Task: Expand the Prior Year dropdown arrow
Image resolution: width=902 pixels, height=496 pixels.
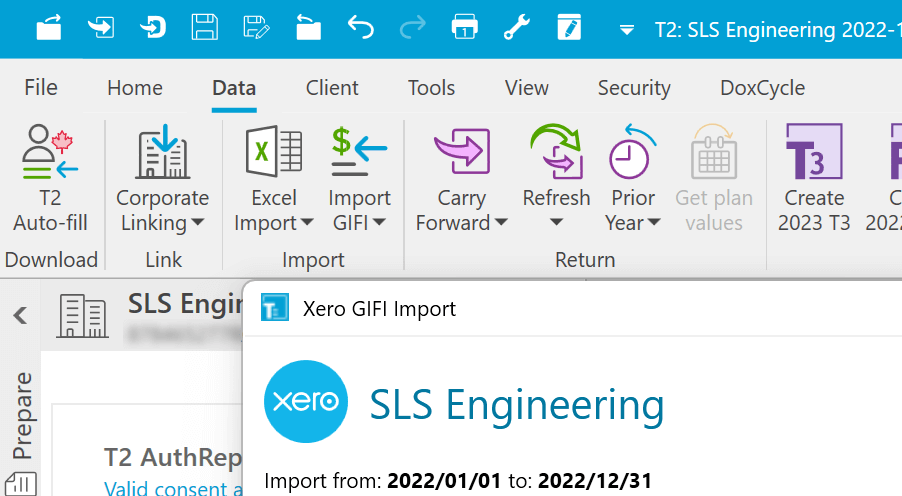Action: coord(654,222)
